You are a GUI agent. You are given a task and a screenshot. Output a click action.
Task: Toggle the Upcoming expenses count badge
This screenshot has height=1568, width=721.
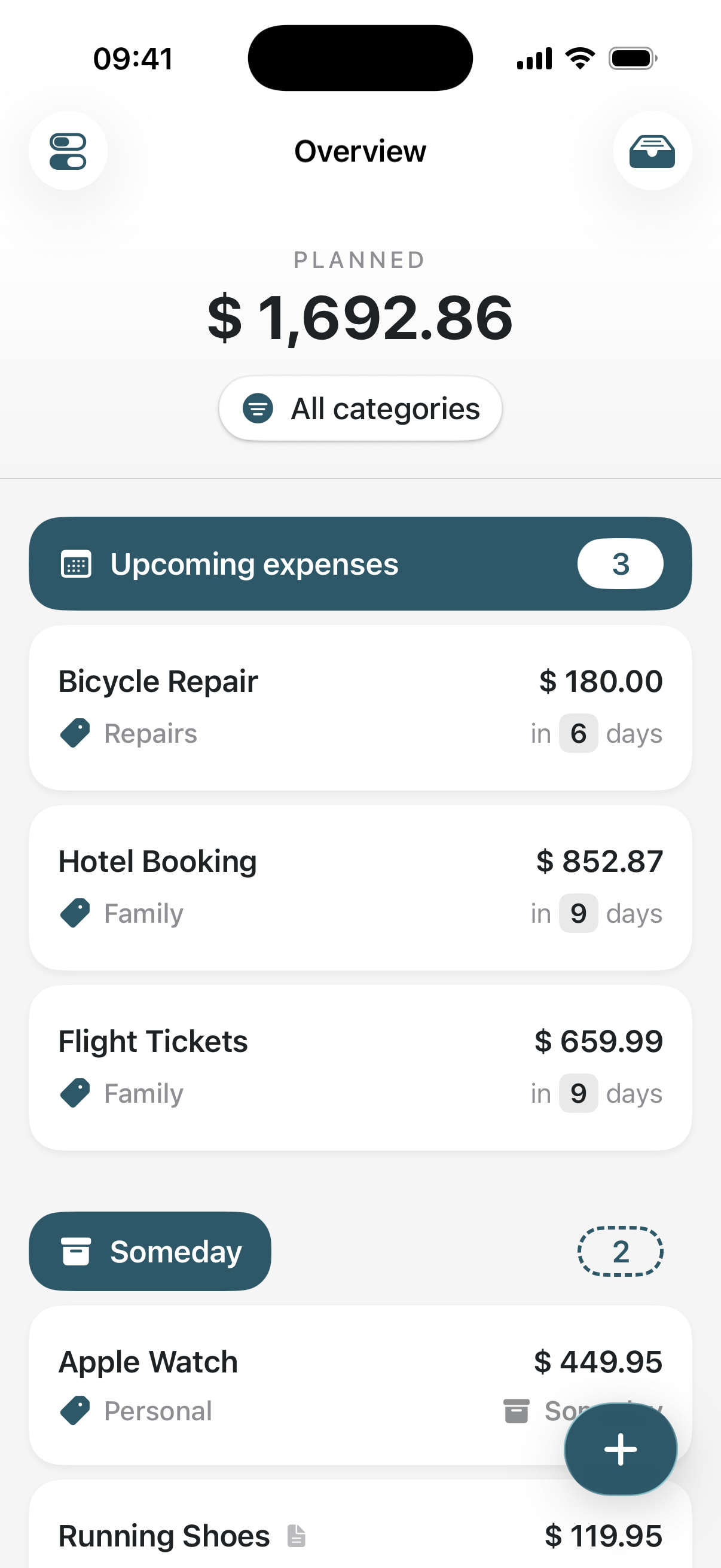pos(620,564)
